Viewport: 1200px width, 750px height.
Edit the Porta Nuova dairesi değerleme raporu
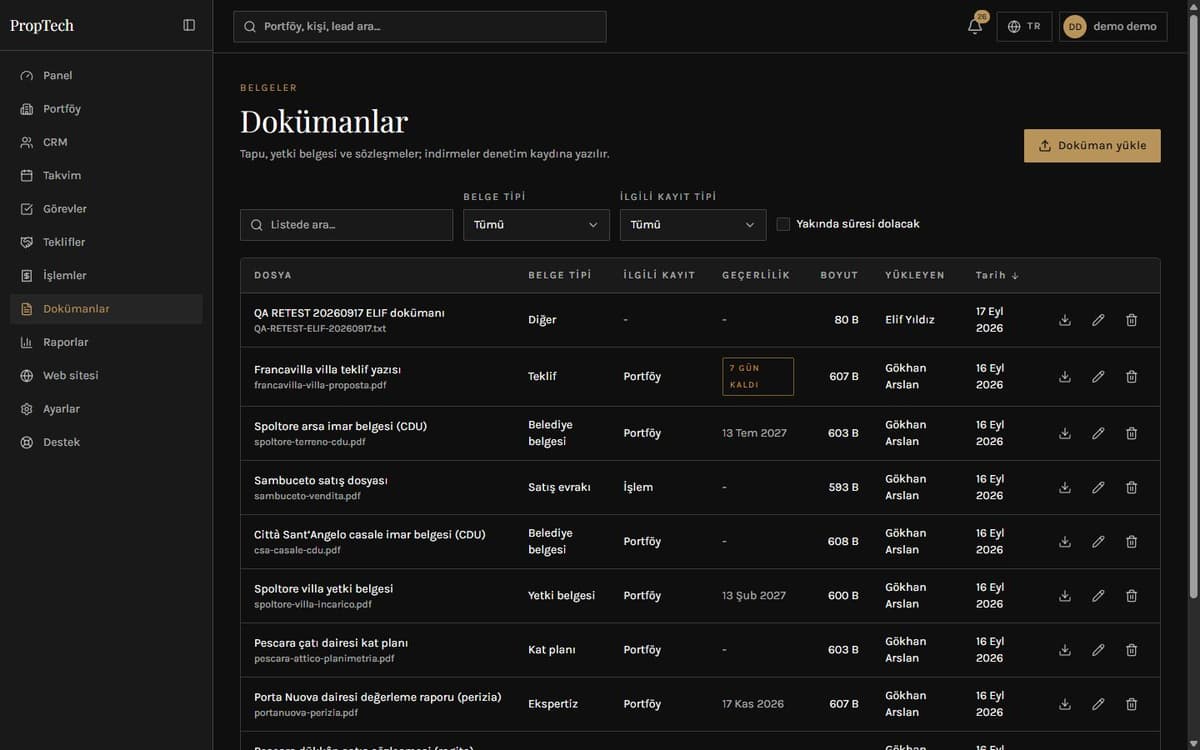click(1098, 704)
